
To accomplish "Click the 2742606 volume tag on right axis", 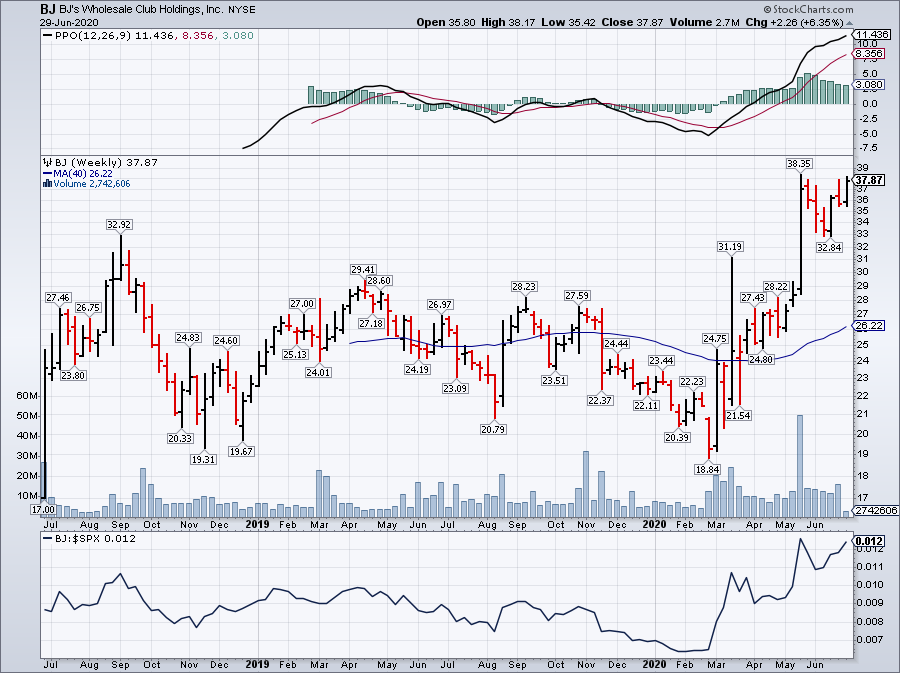I will 877,511.
